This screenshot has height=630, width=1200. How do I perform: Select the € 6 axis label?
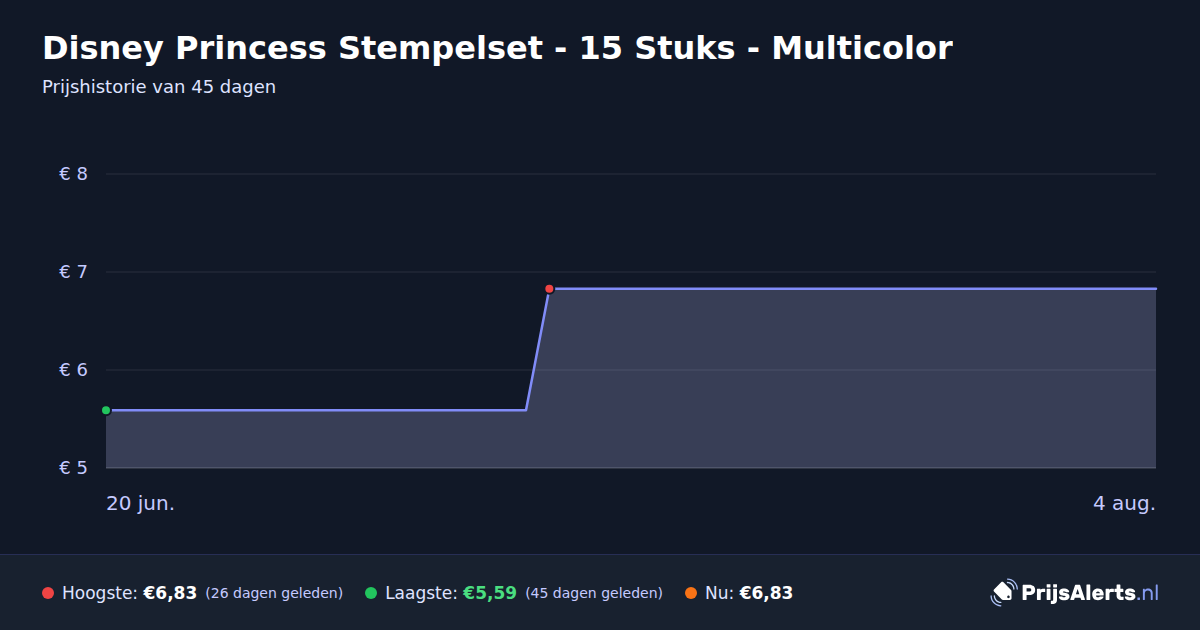point(74,370)
